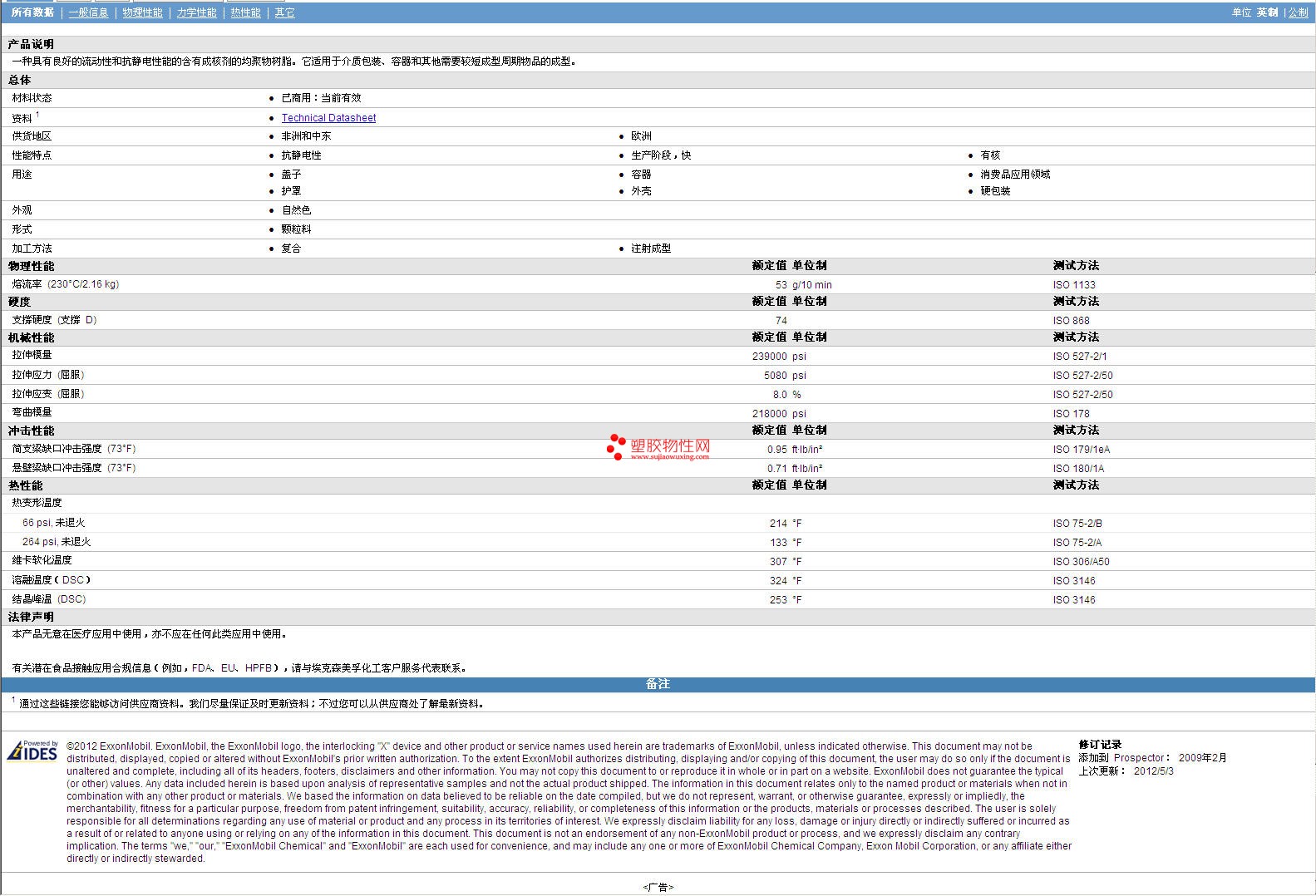Viewport: 1316px width, 896px height.
Task: Select 英制 unit system
Action: tap(1267, 12)
